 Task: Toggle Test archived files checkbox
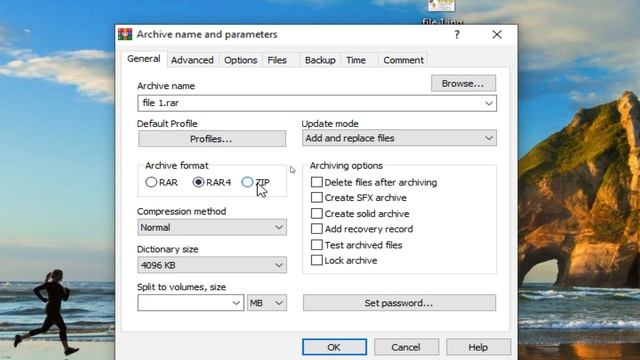[317, 245]
